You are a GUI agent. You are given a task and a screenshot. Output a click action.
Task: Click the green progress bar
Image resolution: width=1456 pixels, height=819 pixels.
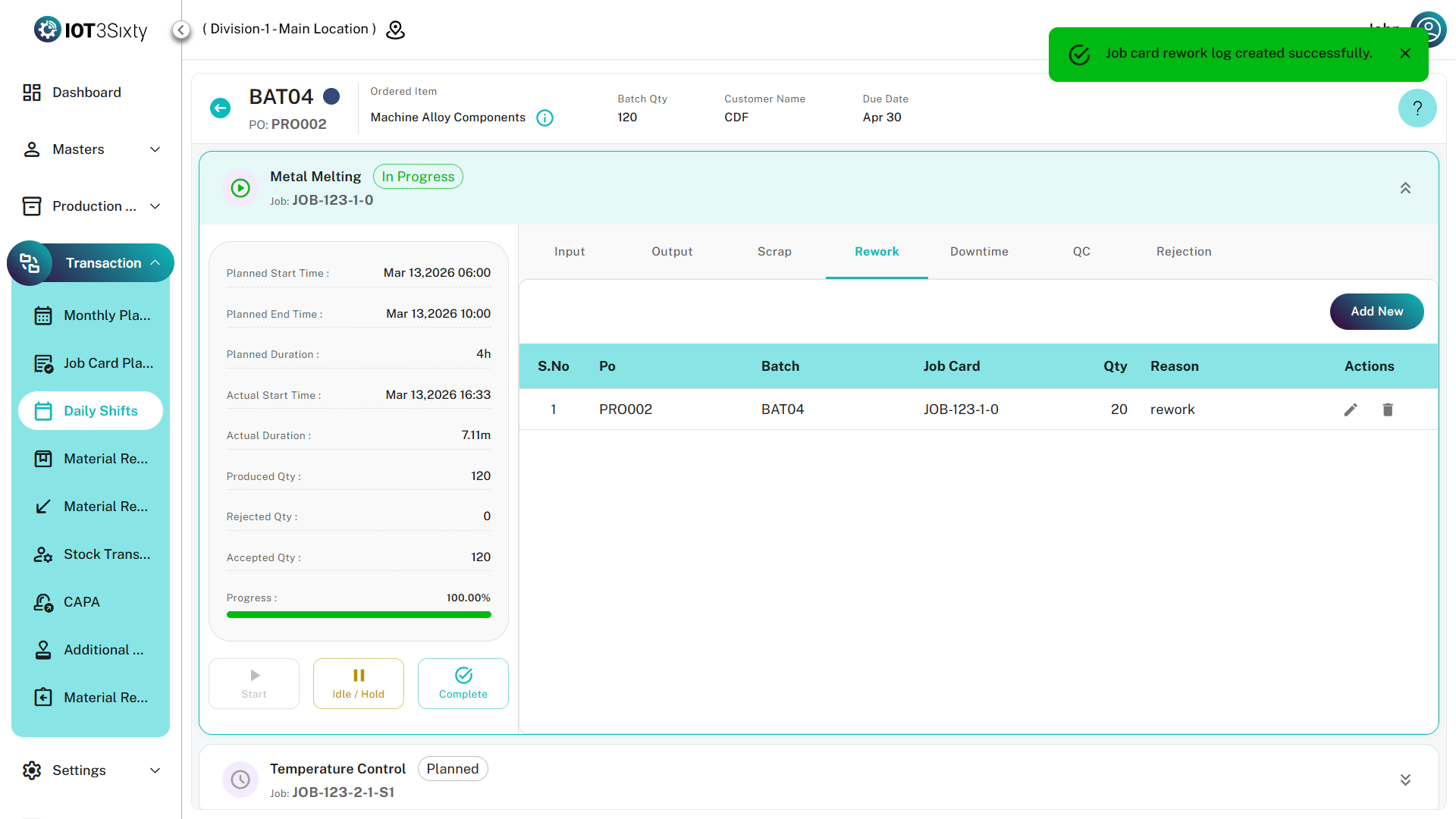point(359,615)
